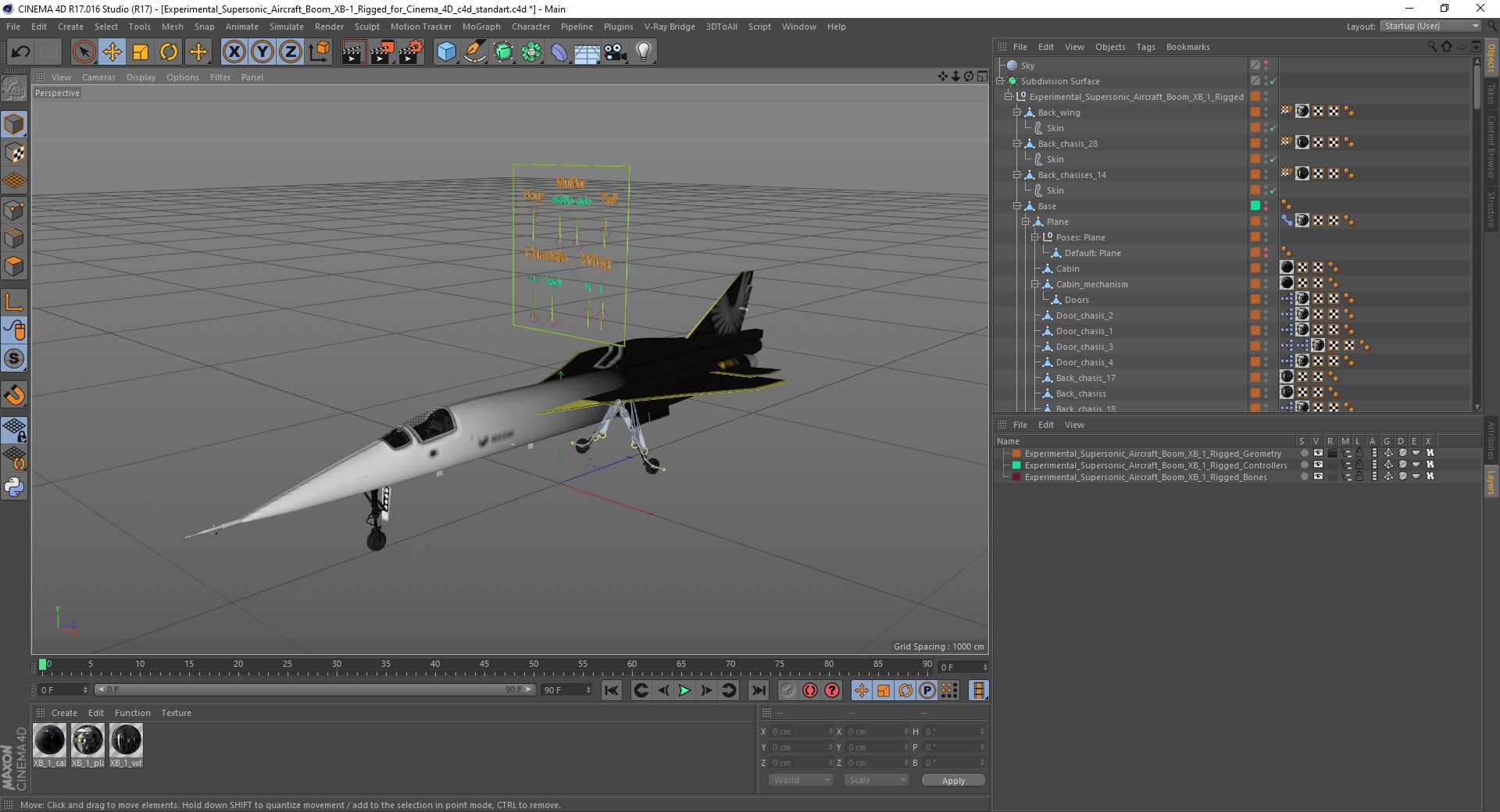Viewport: 1500px width, 812px height.
Task: Toggle Subdivision Surface enable checkmark
Action: click(x=1273, y=81)
